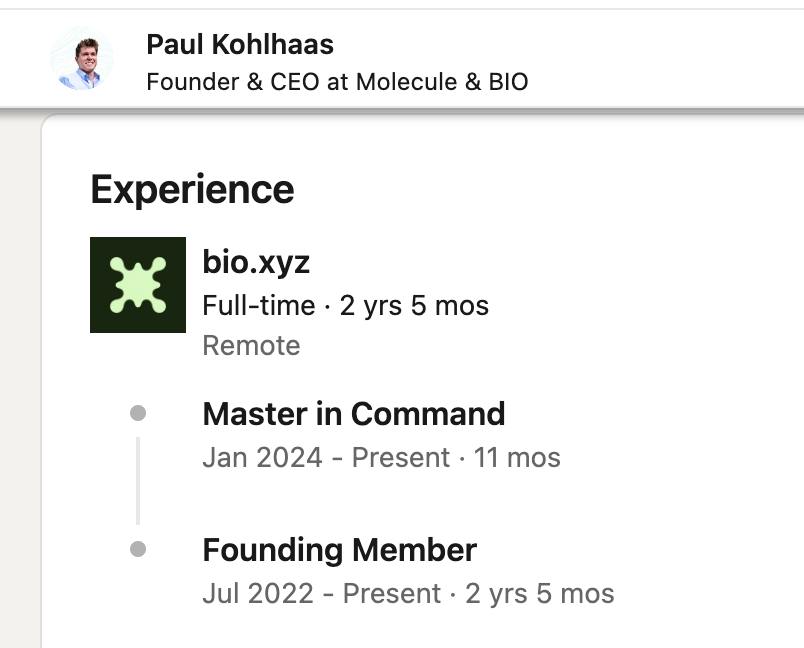Viewport: 804px width, 648px height.
Task: Select the Founder & CEO headline text
Action: 337,82
